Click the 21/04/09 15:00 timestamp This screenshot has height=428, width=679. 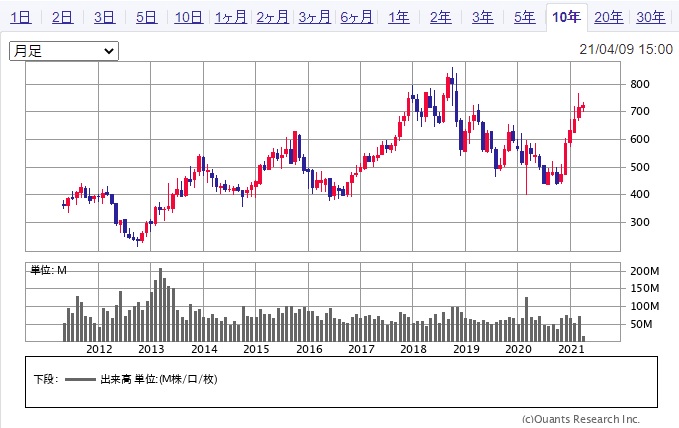(x=626, y=49)
